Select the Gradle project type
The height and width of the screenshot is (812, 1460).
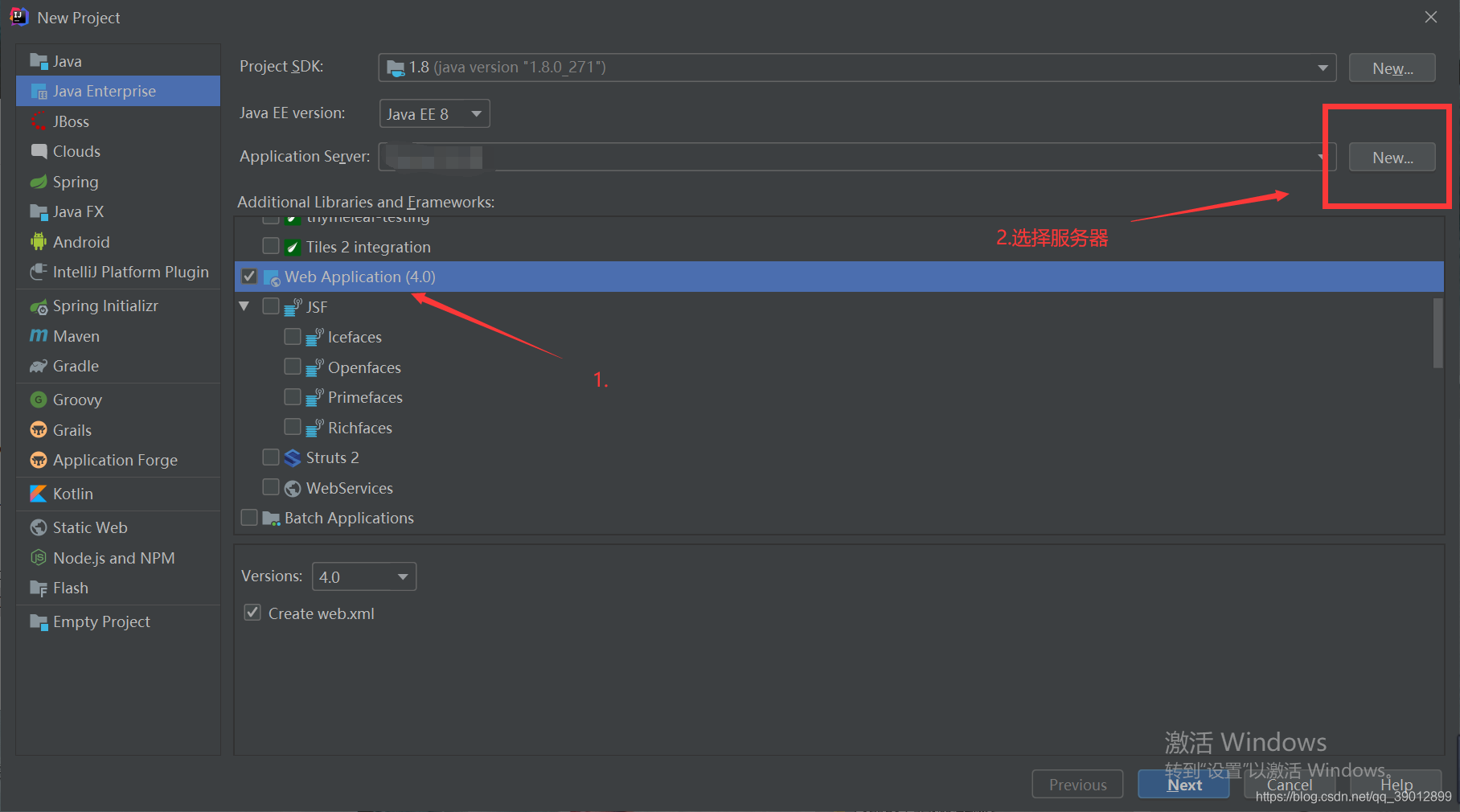point(118,366)
